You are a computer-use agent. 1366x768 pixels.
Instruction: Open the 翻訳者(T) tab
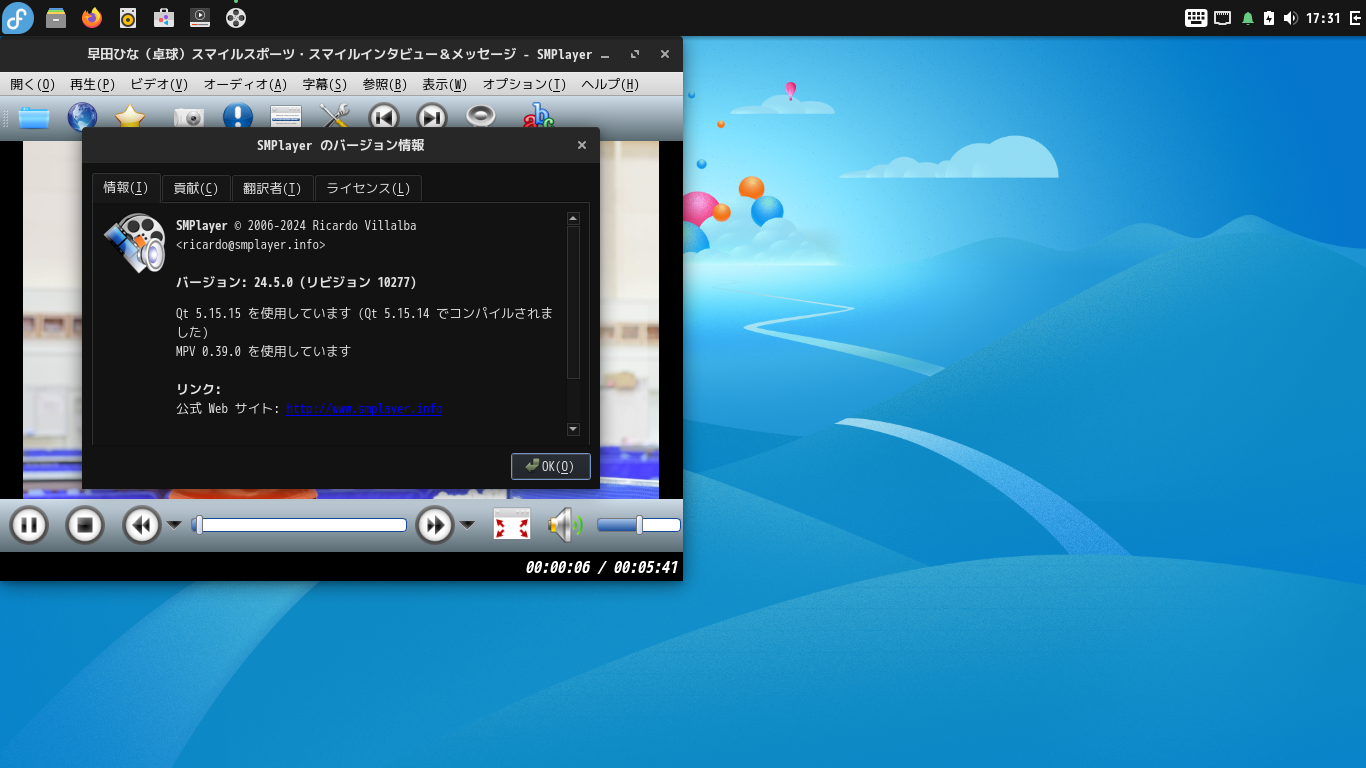[x=272, y=189]
